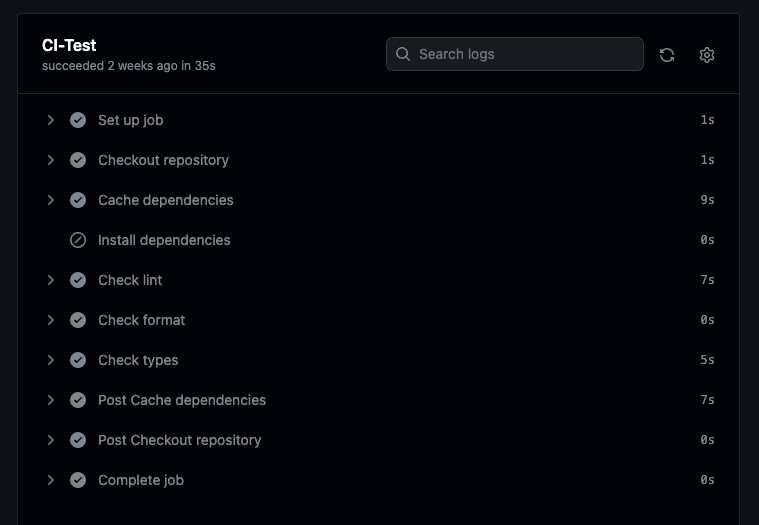Expand the Check format step chevron
This screenshot has height=525, width=759.
(x=51, y=320)
